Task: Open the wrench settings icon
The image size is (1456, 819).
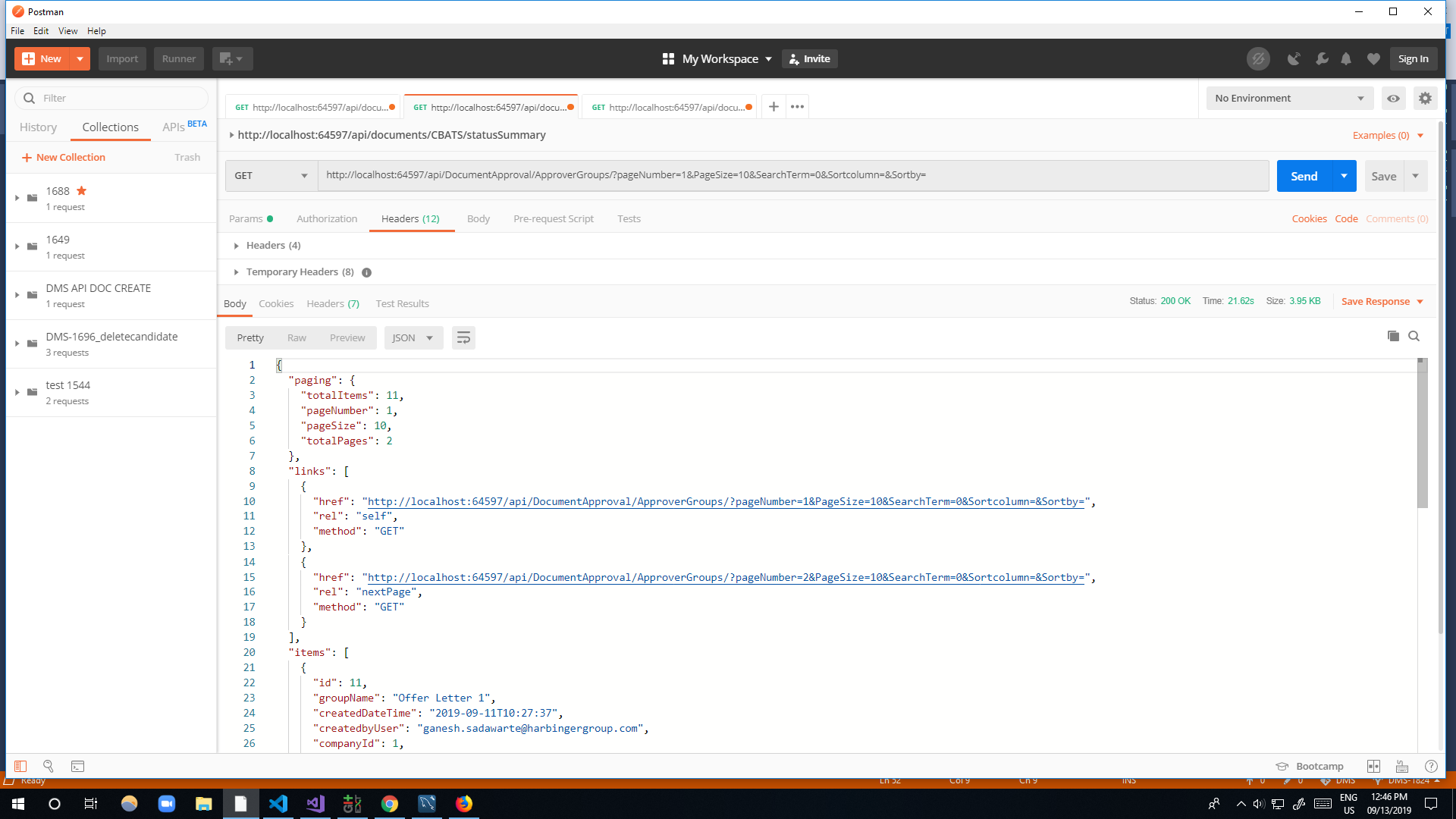Action: tap(1322, 58)
